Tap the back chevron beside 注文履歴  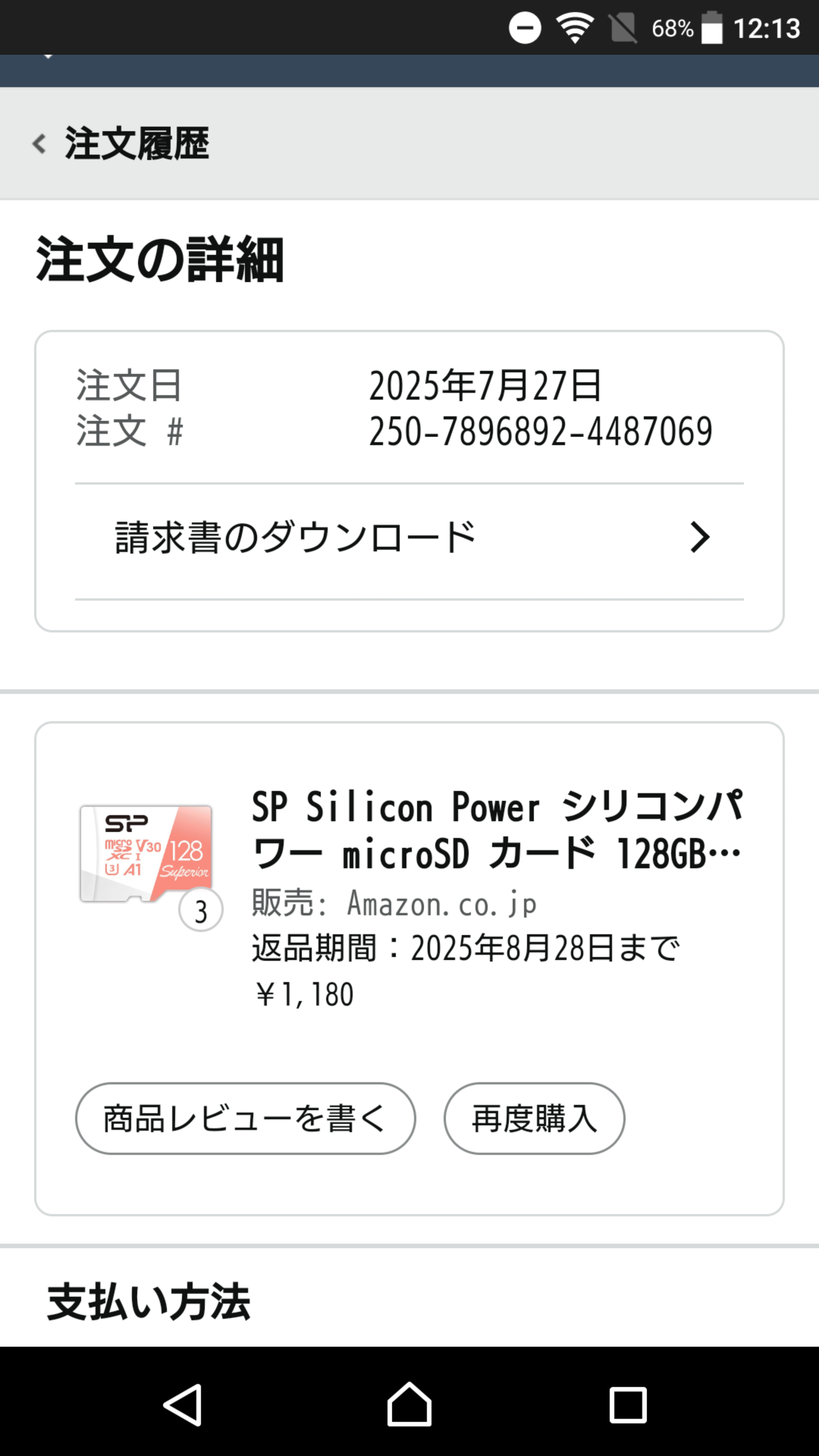point(39,144)
